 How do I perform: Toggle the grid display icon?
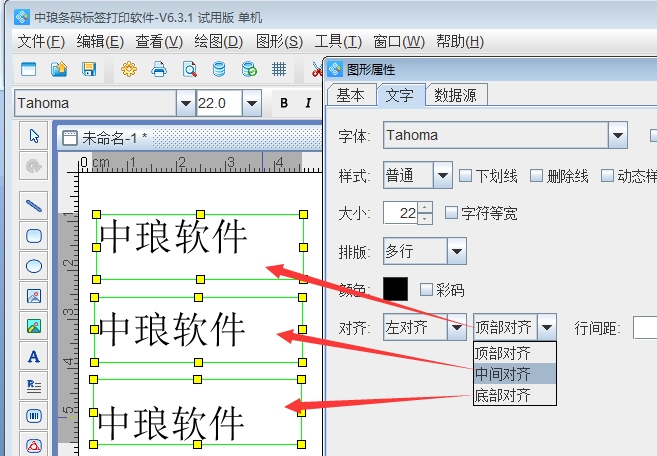(x=279, y=69)
